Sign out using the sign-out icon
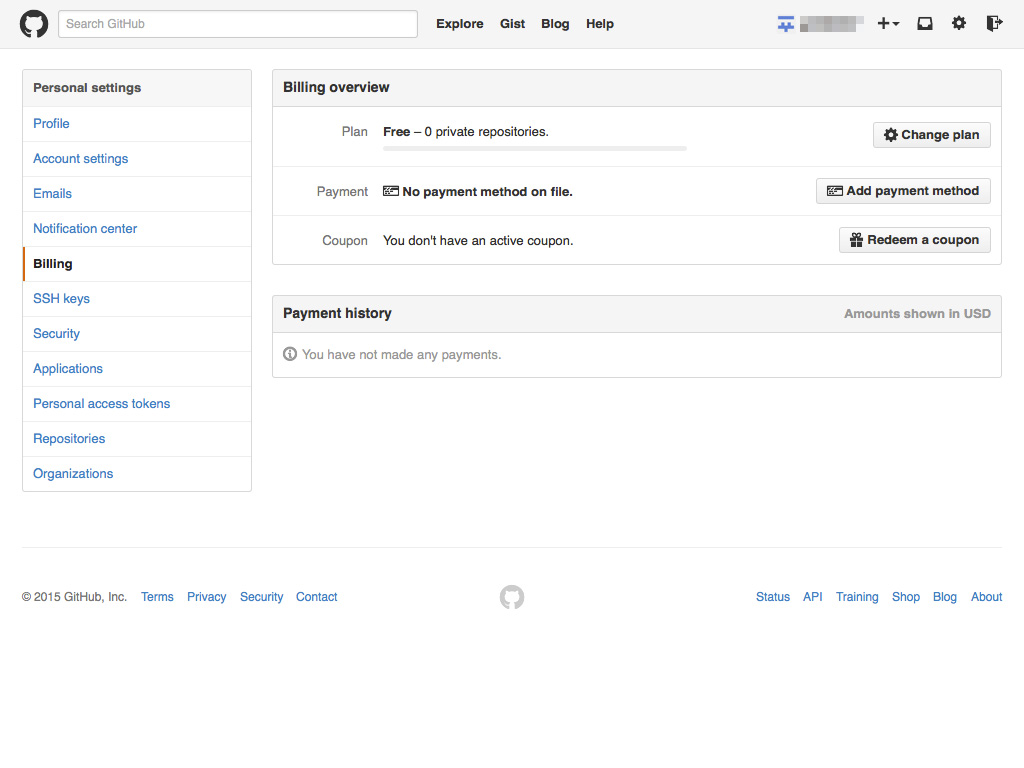 click(992, 23)
